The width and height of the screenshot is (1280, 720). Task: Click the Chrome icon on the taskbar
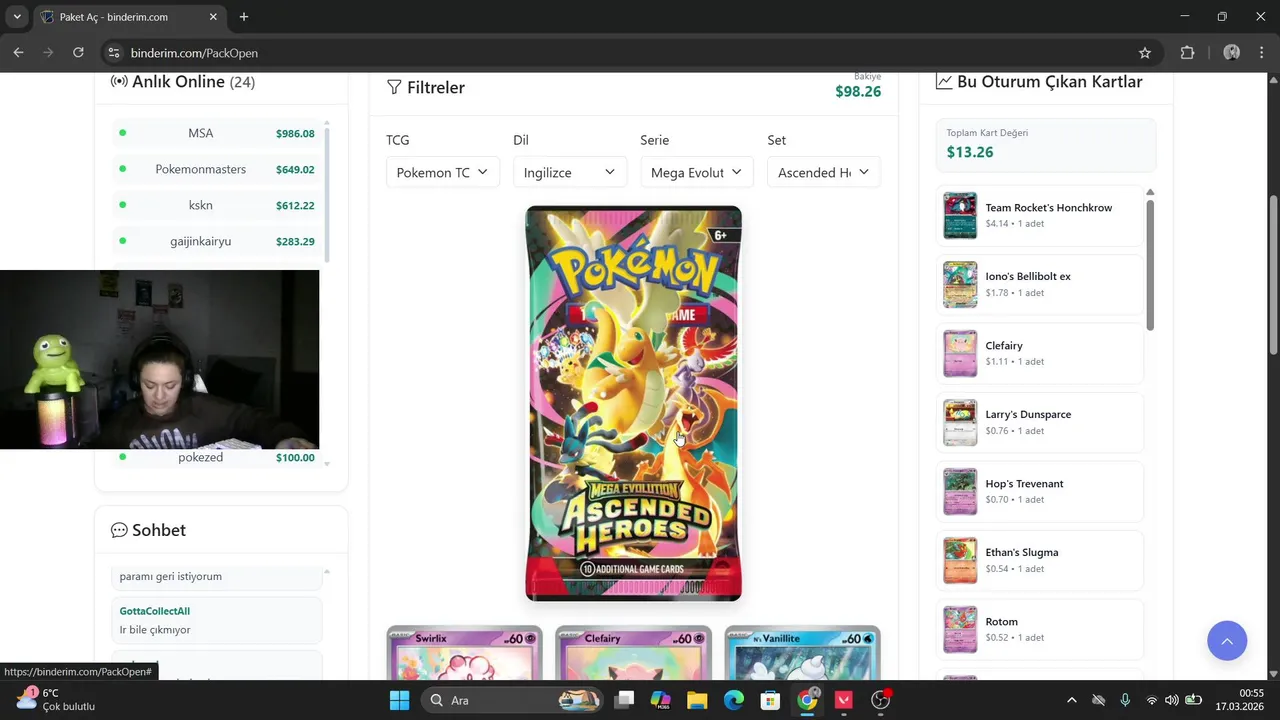coord(807,700)
